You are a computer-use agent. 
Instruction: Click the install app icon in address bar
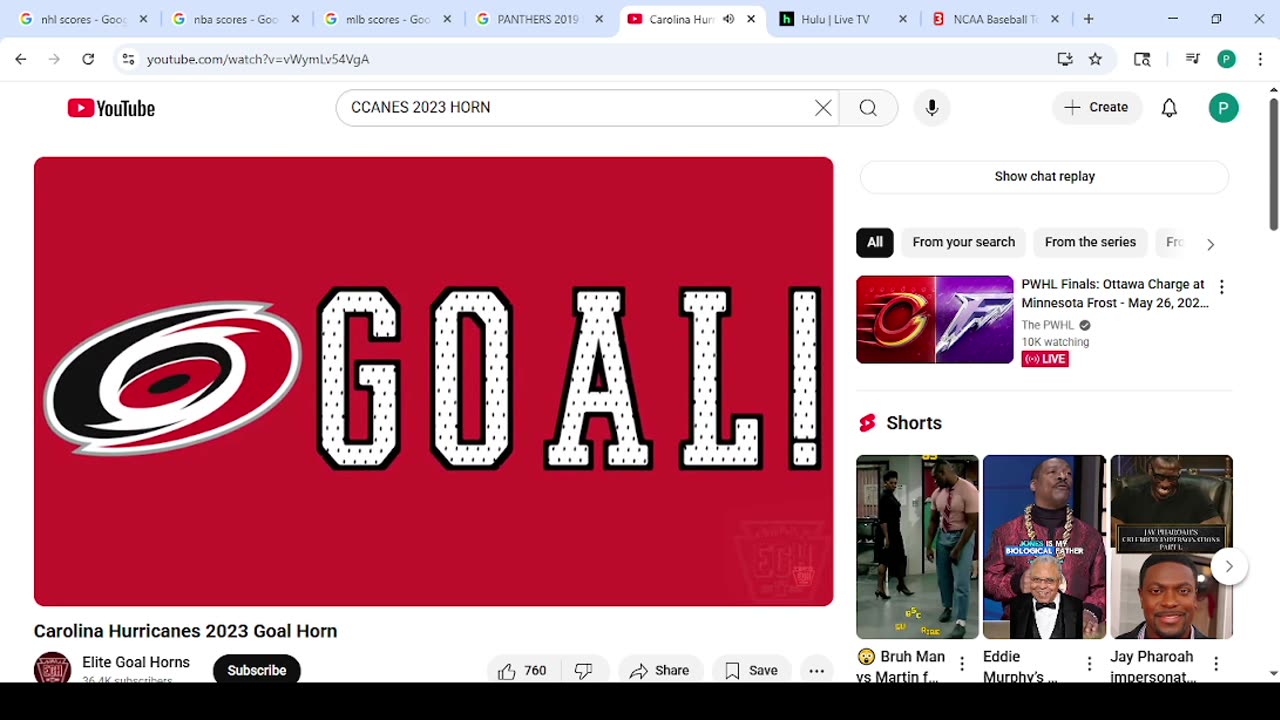coord(1065,59)
